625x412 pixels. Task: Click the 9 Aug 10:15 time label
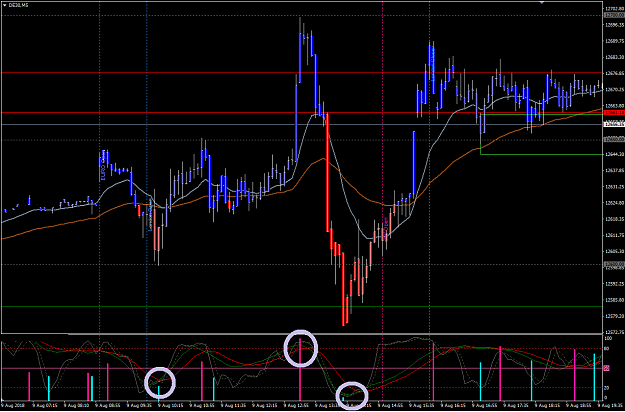coord(169,404)
